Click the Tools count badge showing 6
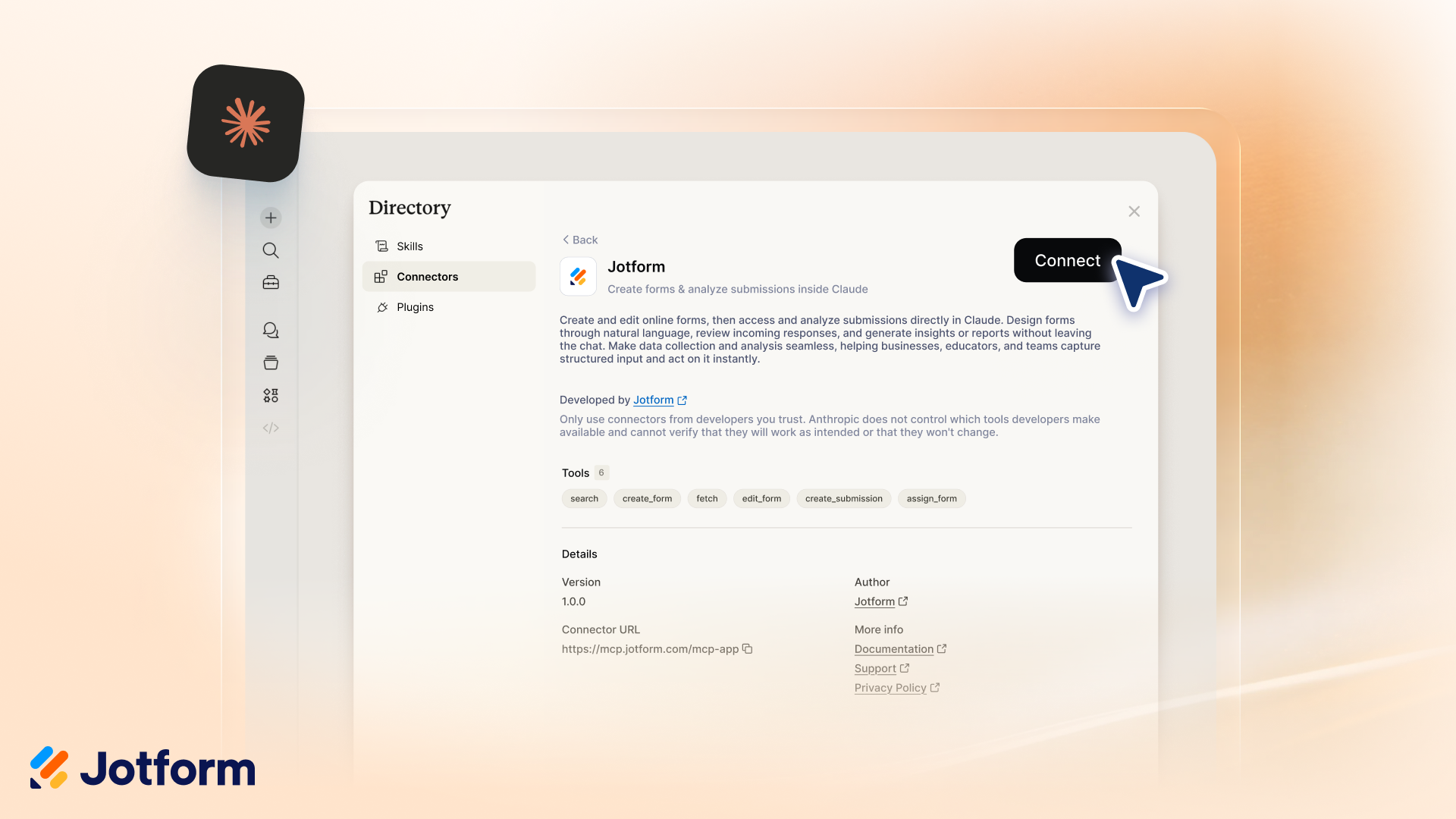 click(x=601, y=472)
